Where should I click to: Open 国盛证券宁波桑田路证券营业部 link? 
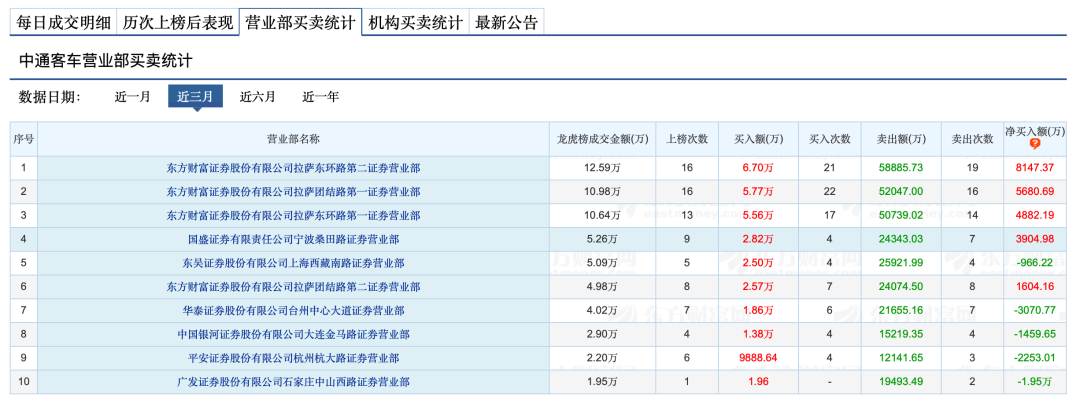[293, 239]
